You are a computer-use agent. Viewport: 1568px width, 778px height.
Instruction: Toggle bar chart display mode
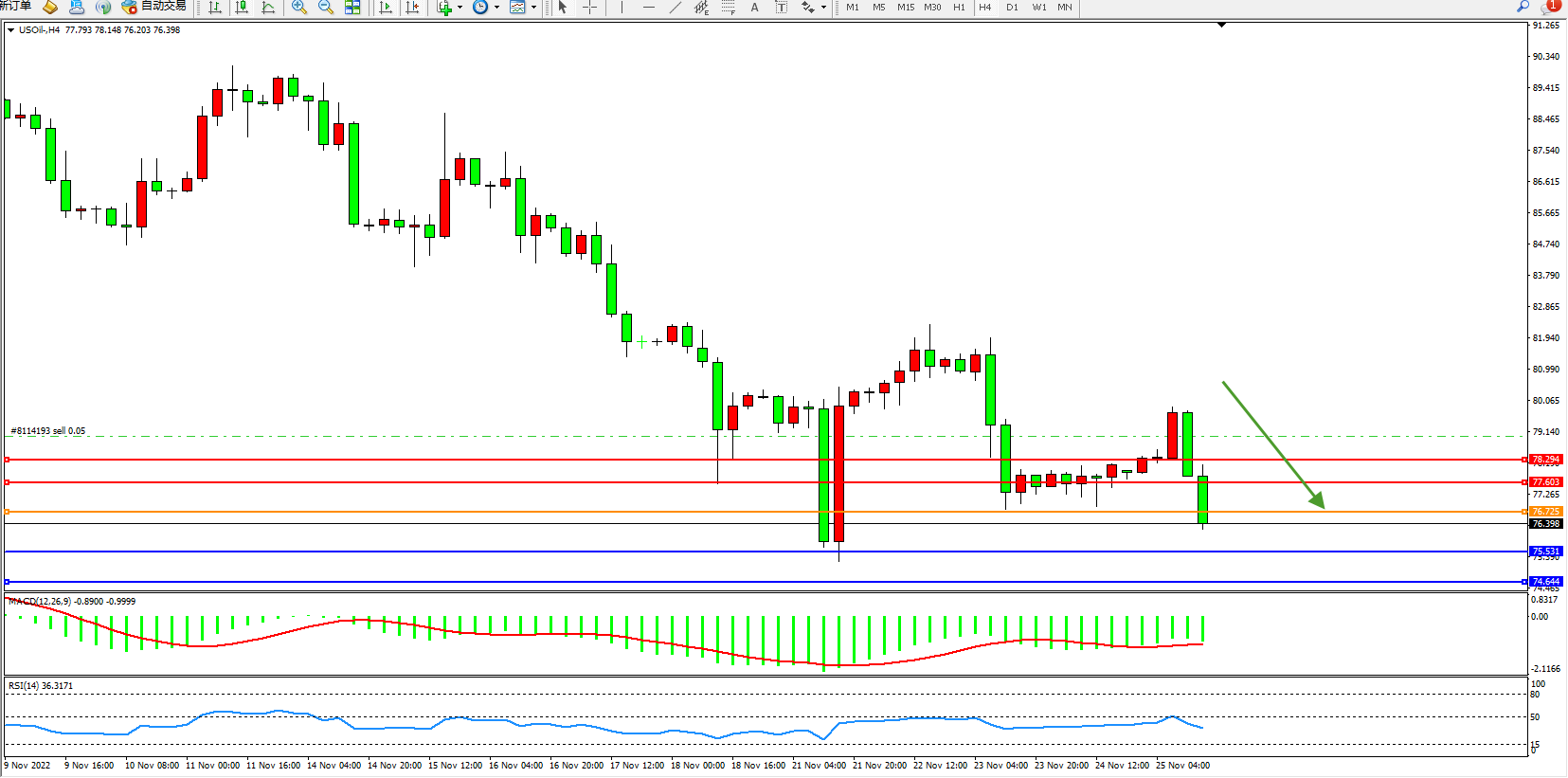215,8
